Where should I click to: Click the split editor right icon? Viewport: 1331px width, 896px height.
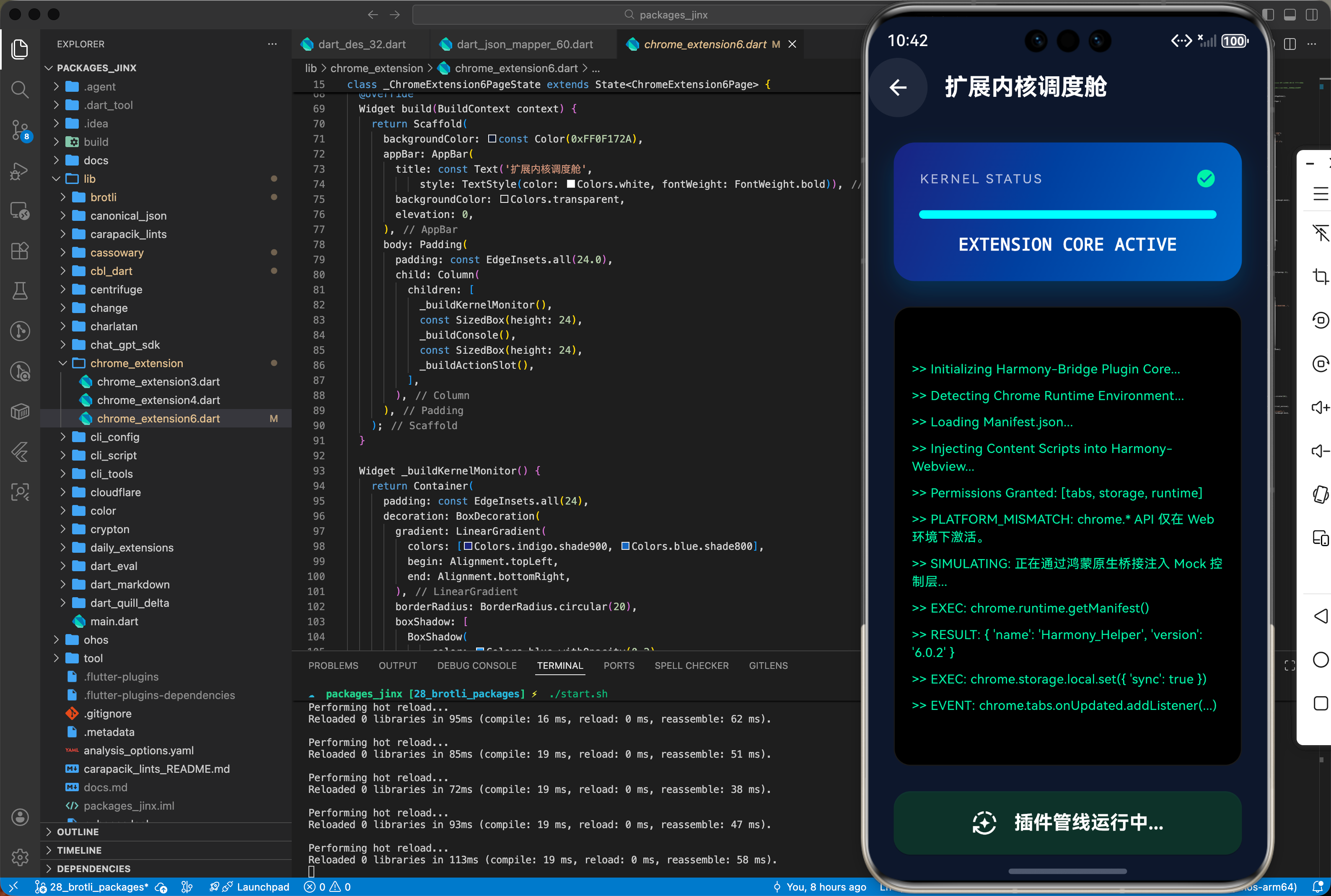[1289, 44]
